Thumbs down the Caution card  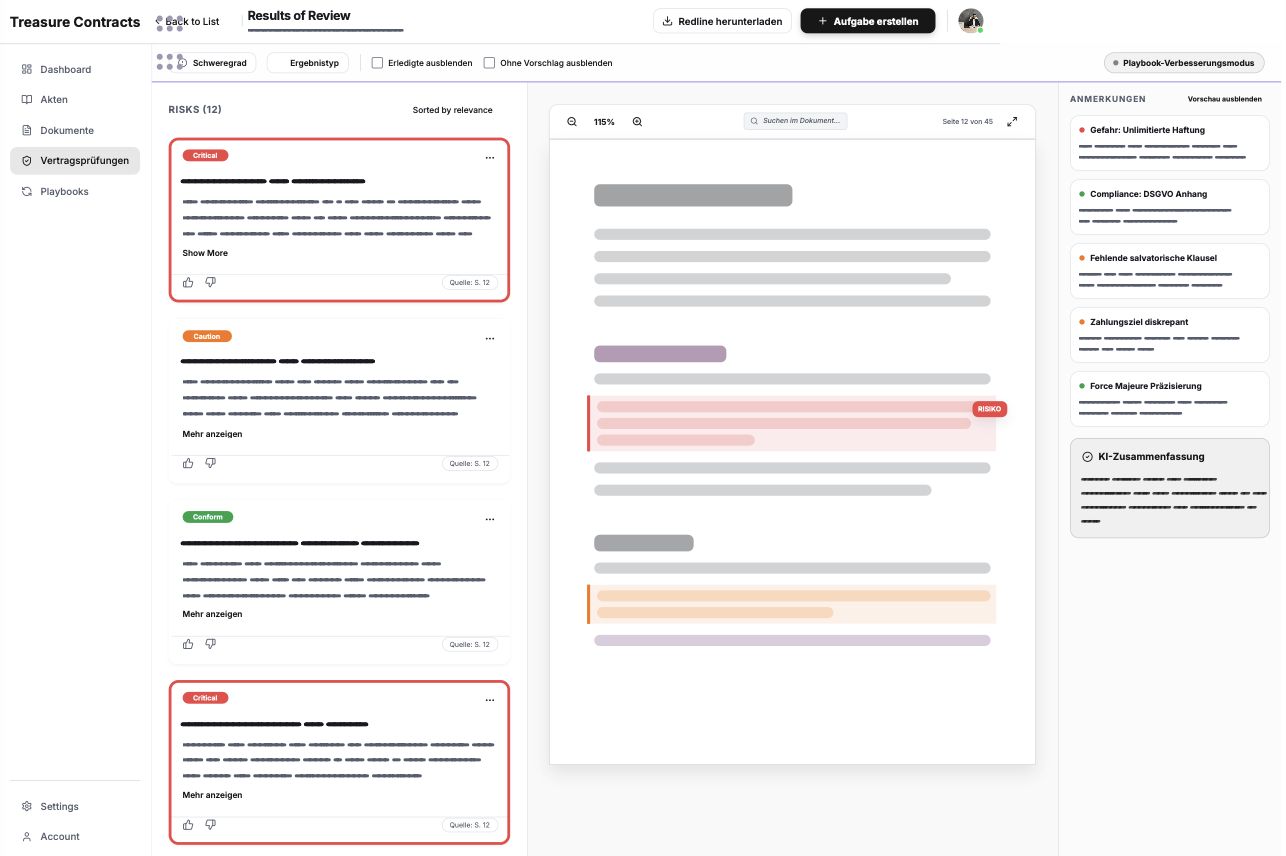click(210, 463)
